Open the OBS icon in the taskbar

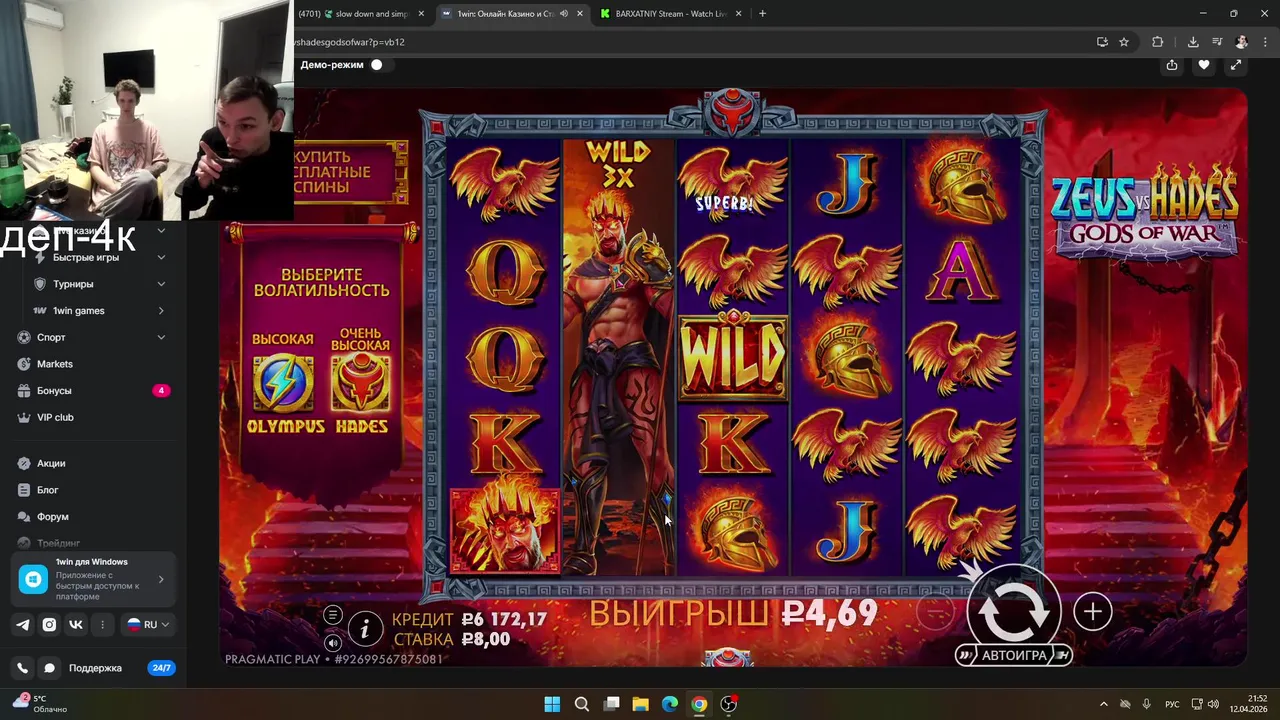click(x=729, y=704)
